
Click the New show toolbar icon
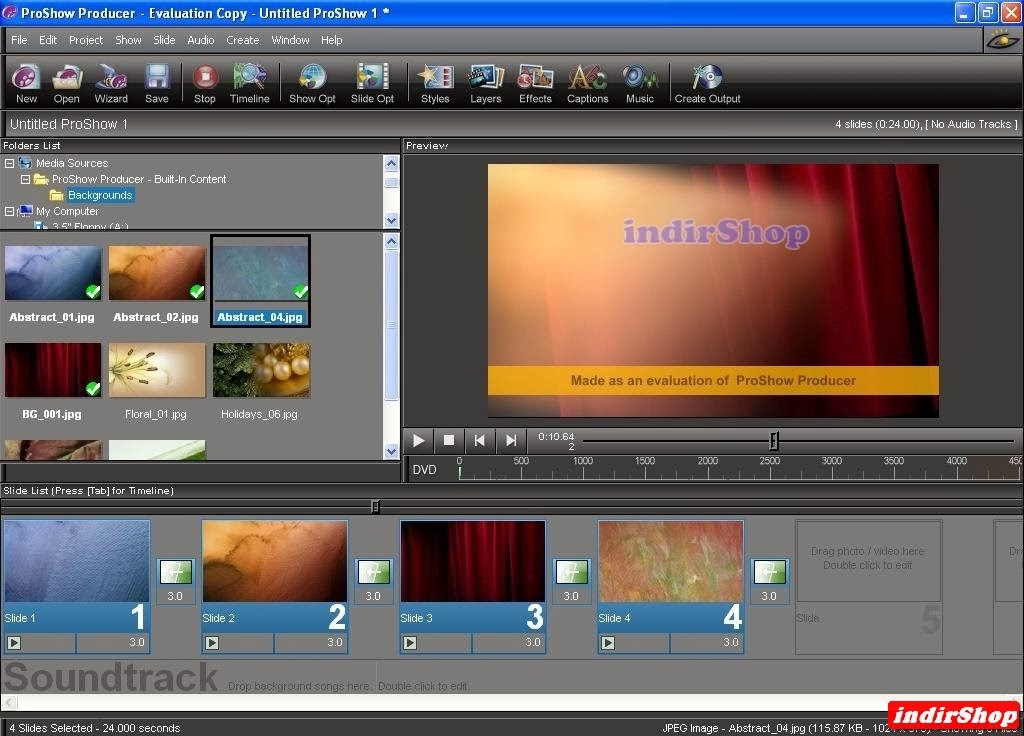pos(26,83)
